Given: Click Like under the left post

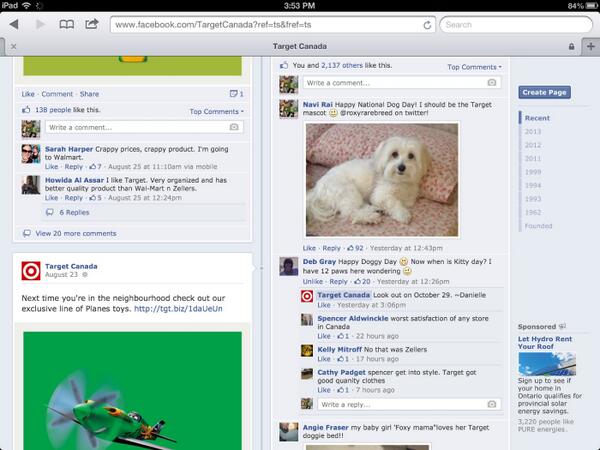Looking at the screenshot, I should click(28, 94).
